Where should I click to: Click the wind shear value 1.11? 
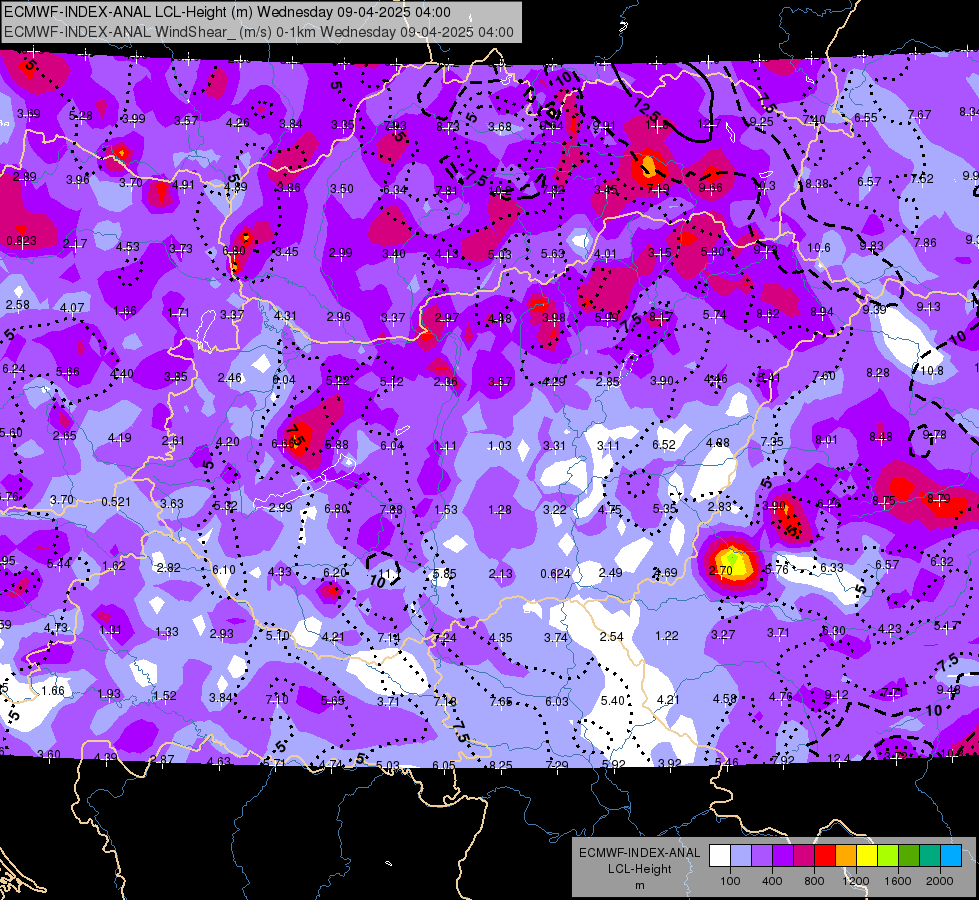(x=445, y=446)
